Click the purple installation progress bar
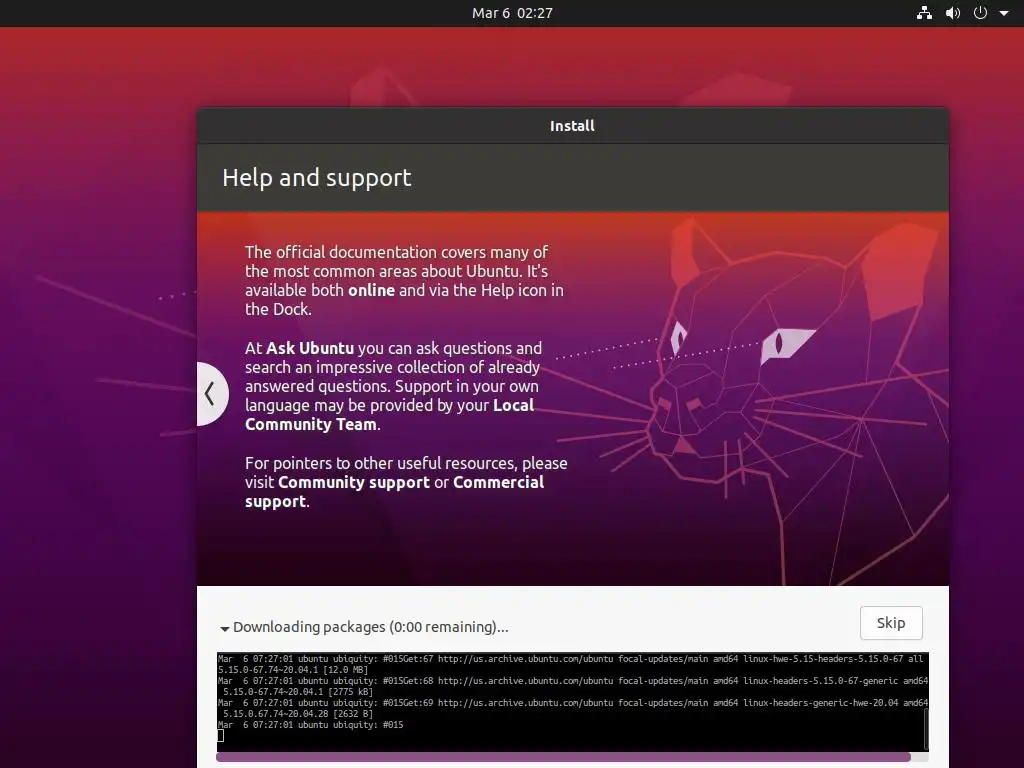The image size is (1024, 768). pos(564,757)
